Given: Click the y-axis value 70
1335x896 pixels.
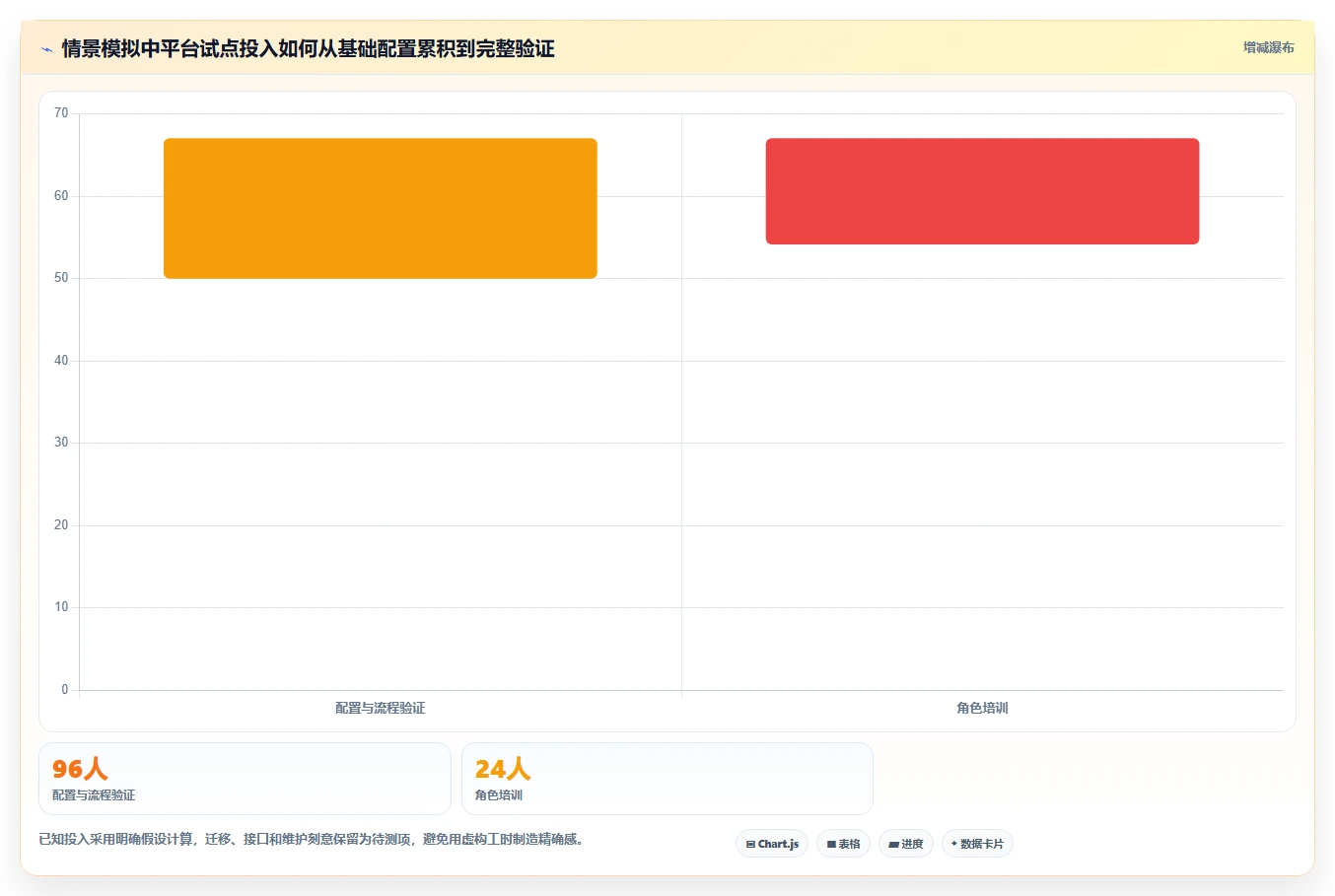Looking at the screenshot, I should point(61,113).
